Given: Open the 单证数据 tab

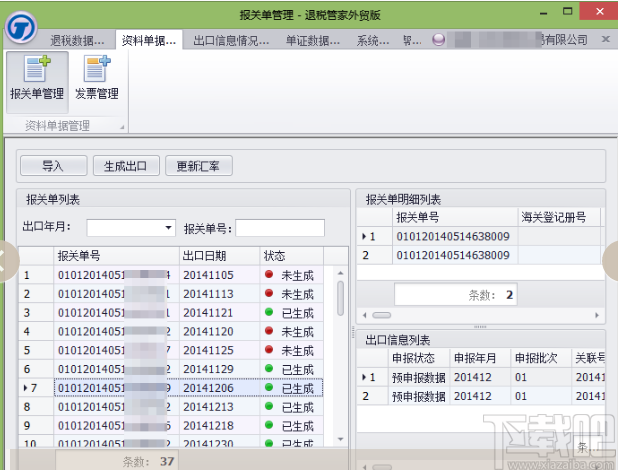Looking at the screenshot, I should [313, 40].
